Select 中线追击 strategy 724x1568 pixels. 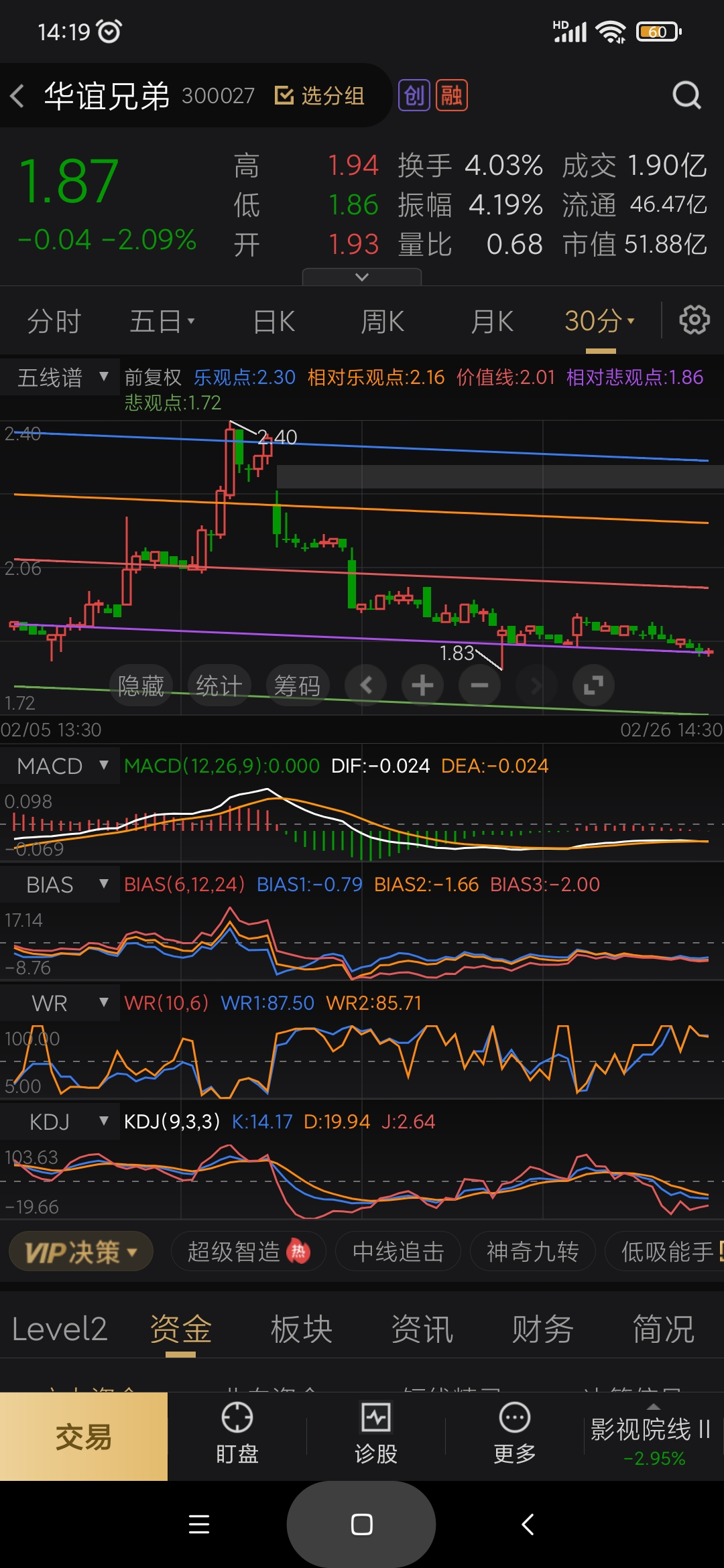tap(398, 1251)
